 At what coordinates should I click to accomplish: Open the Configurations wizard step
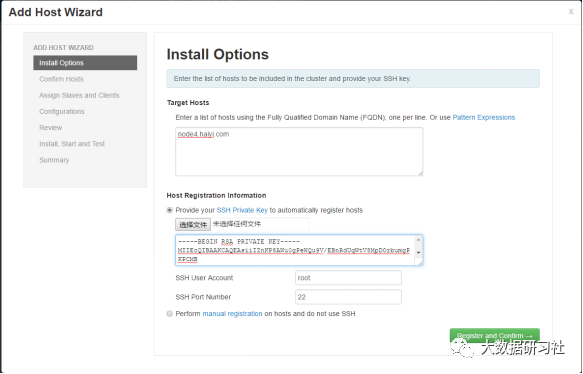(62, 112)
